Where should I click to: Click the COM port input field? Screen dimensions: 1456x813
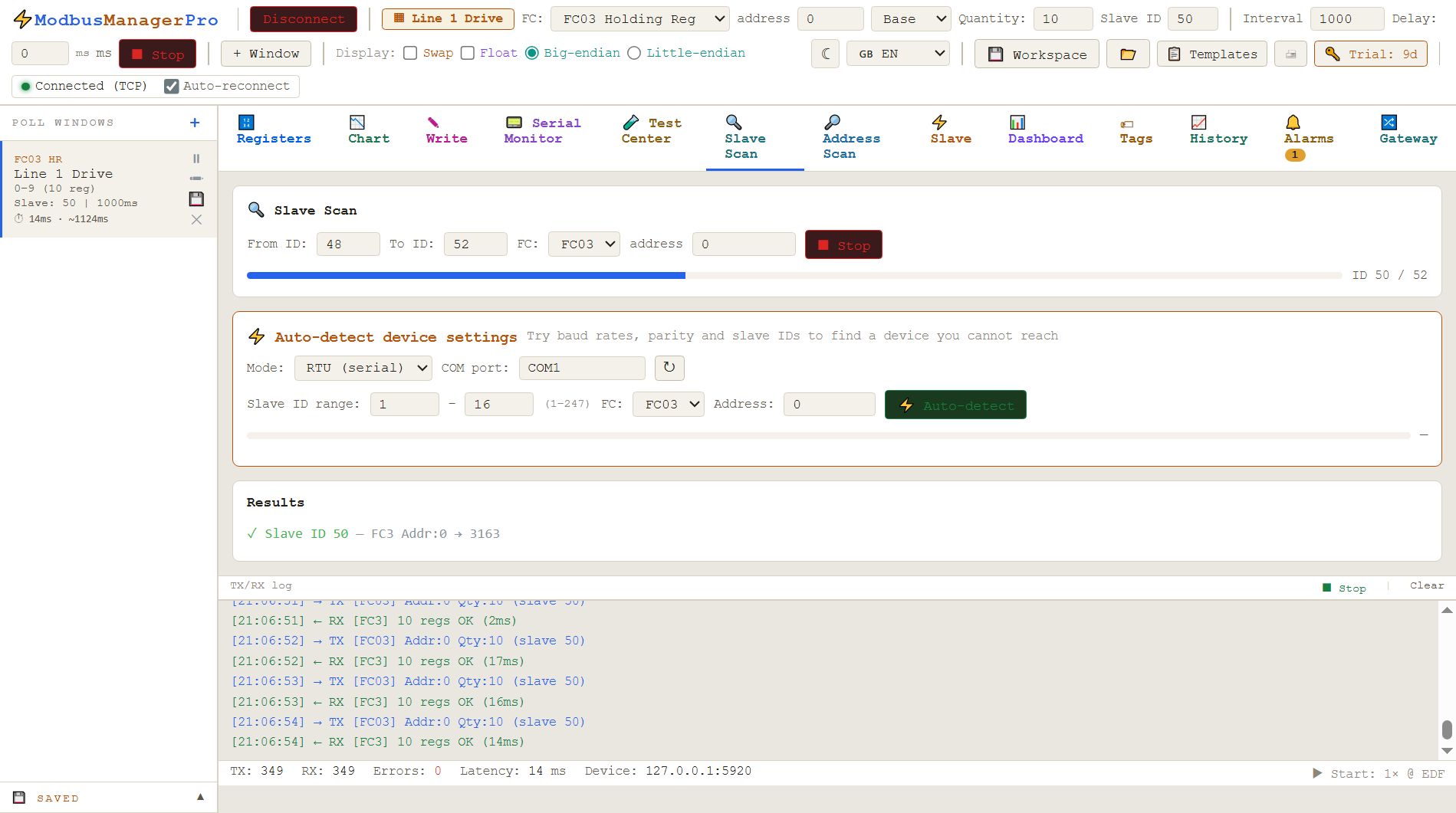tap(582, 368)
